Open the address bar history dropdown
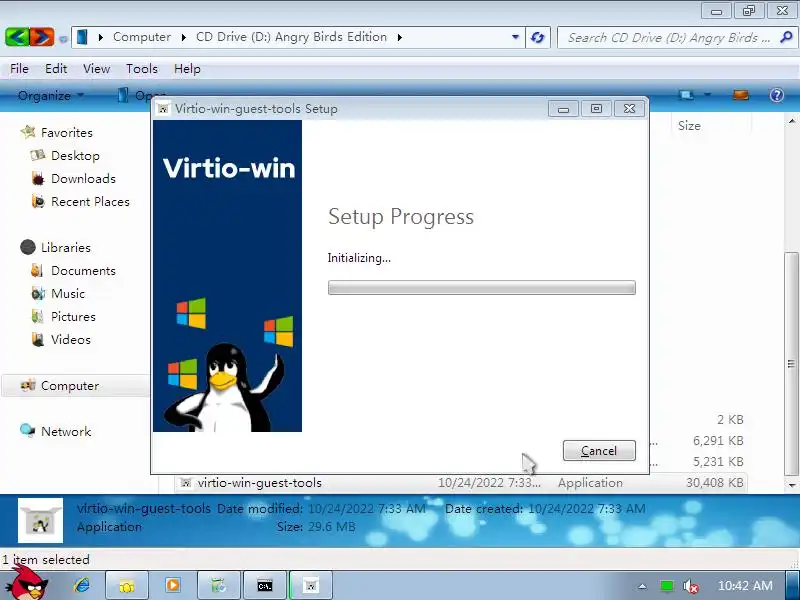The image size is (800, 600). (x=515, y=37)
